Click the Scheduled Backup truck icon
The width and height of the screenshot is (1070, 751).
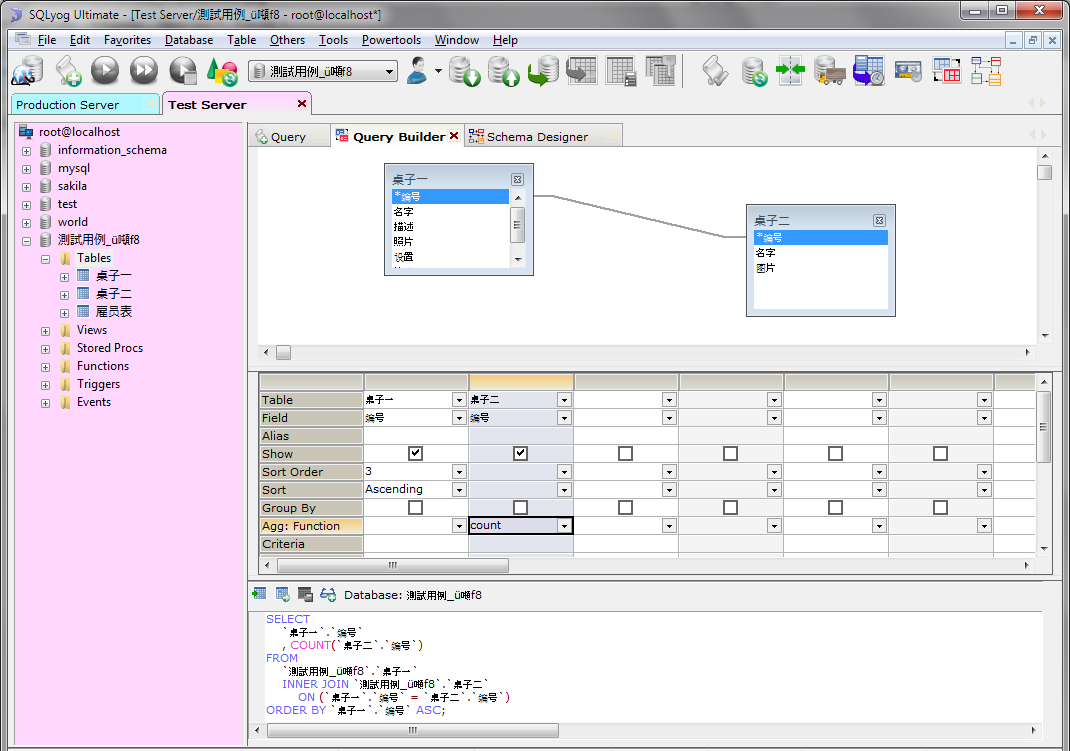(831, 71)
